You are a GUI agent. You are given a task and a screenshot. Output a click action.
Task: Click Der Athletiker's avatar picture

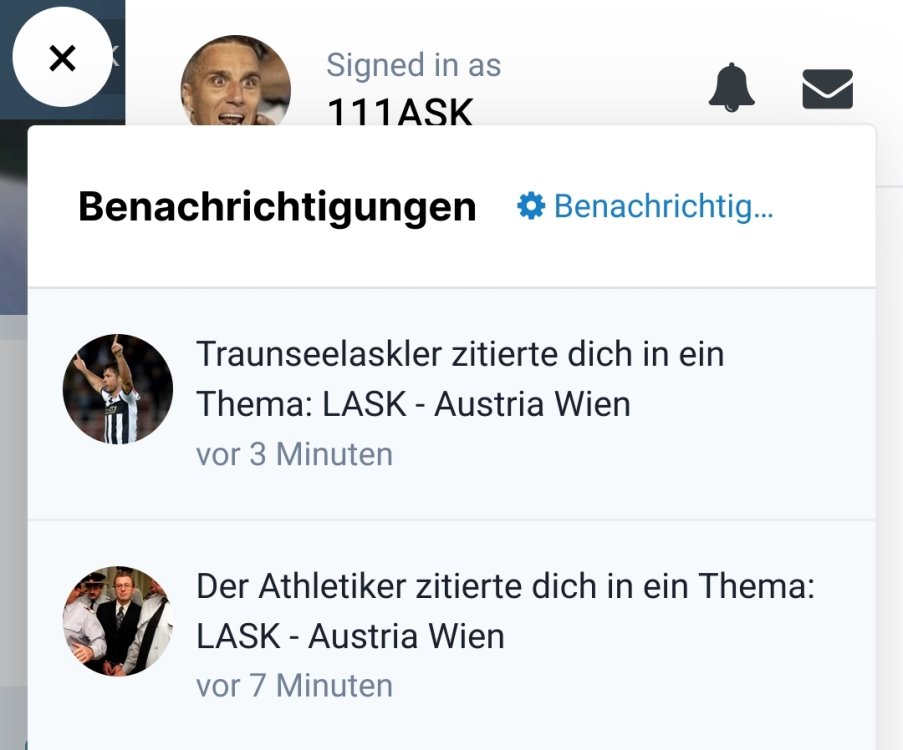(118, 621)
